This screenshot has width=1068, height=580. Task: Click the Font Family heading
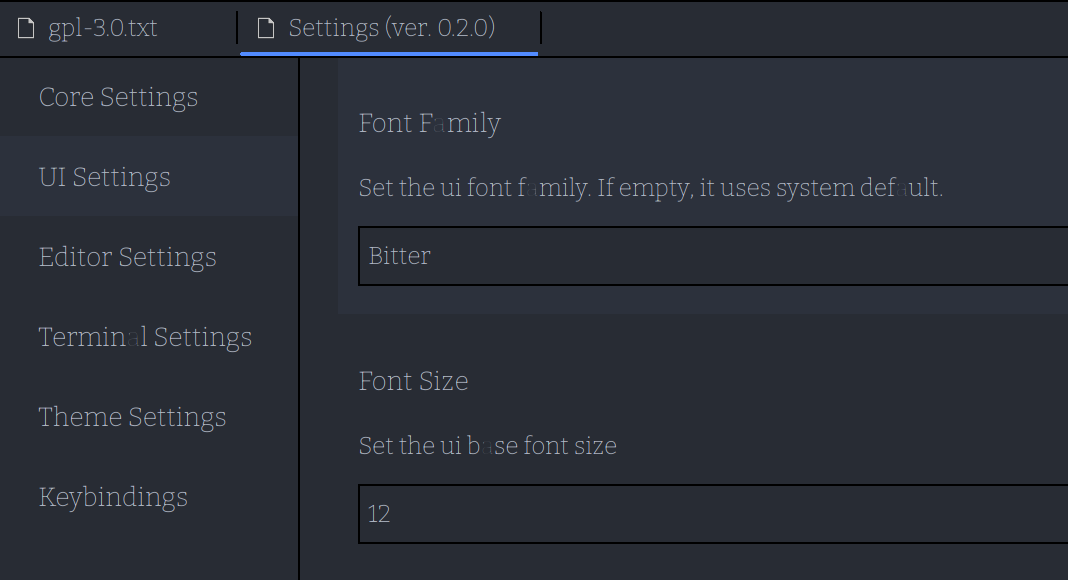(429, 123)
